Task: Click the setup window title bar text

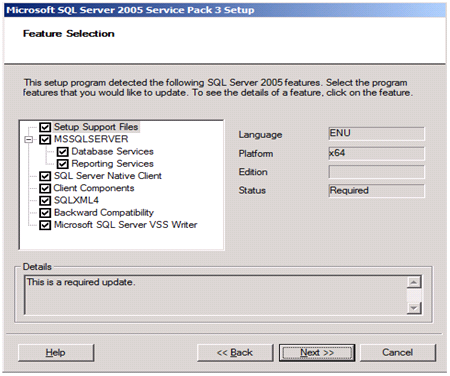Action: point(130,10)
